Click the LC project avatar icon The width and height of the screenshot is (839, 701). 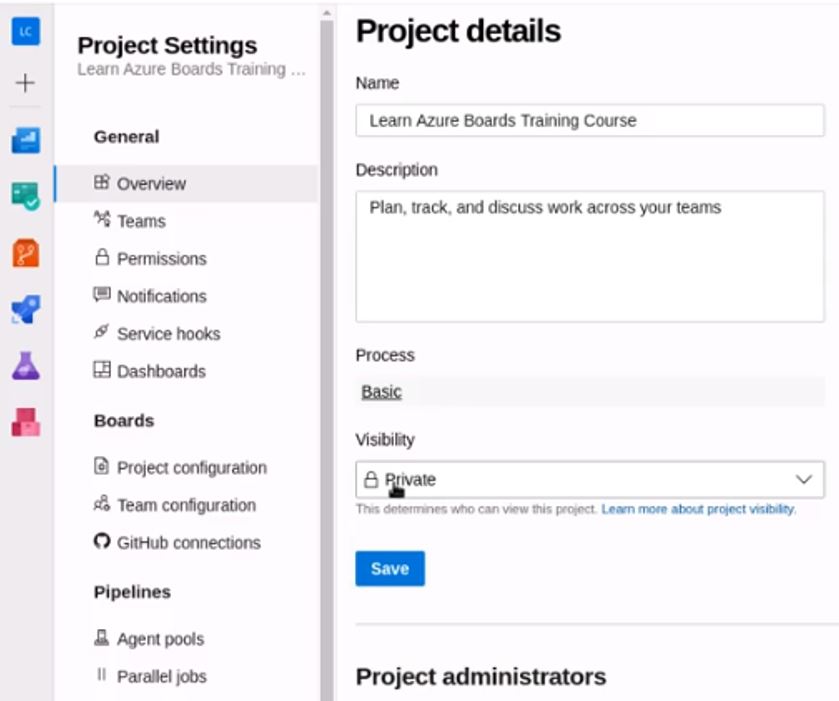click(27, 30)
